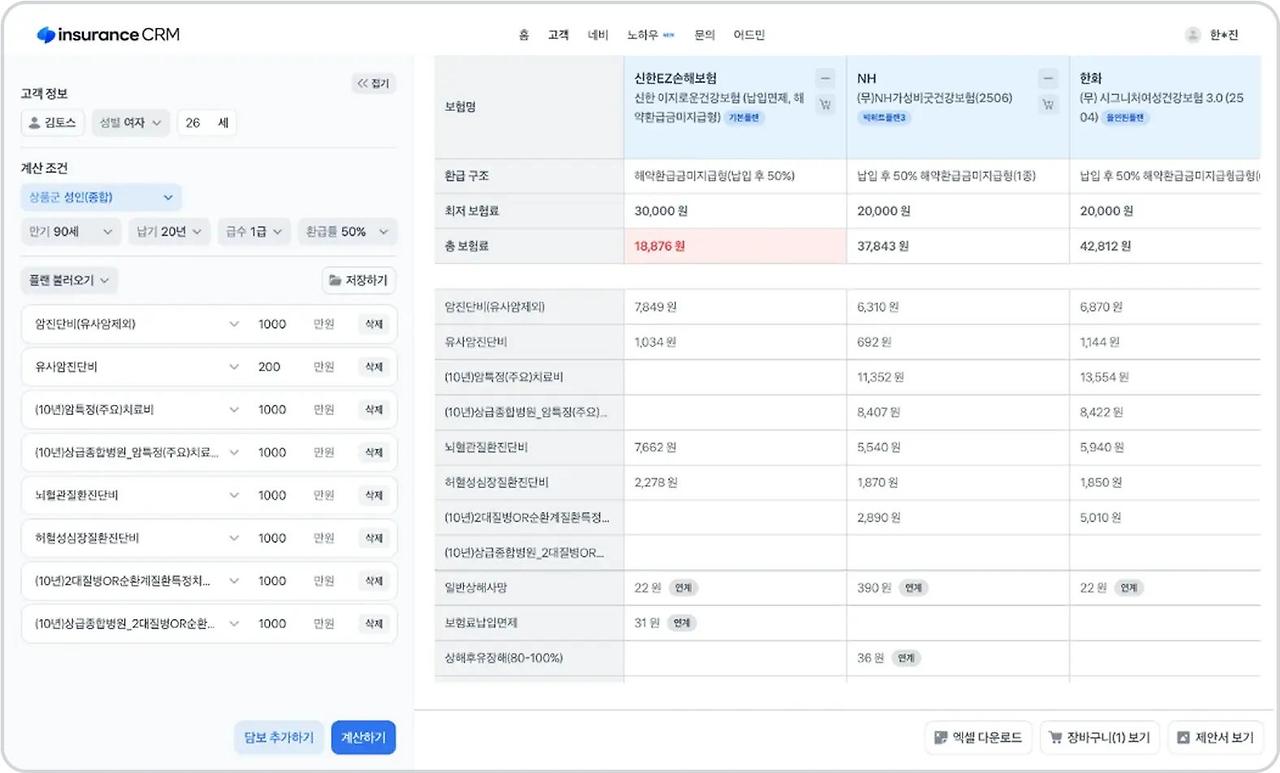Screen dimensions: 1280x773
Task: Click the 엑셀 다운로드 button
Action: [x=979, y=738]
